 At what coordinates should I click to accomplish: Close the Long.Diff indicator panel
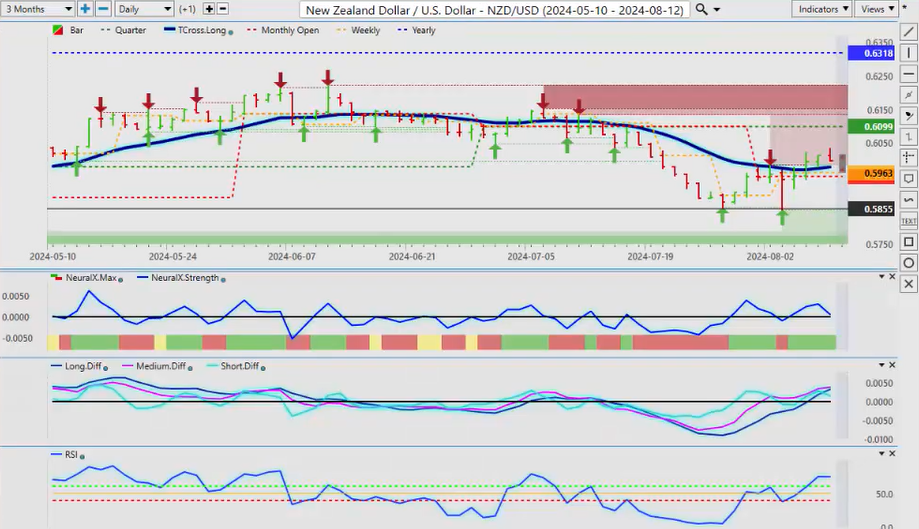pos(893,366)
